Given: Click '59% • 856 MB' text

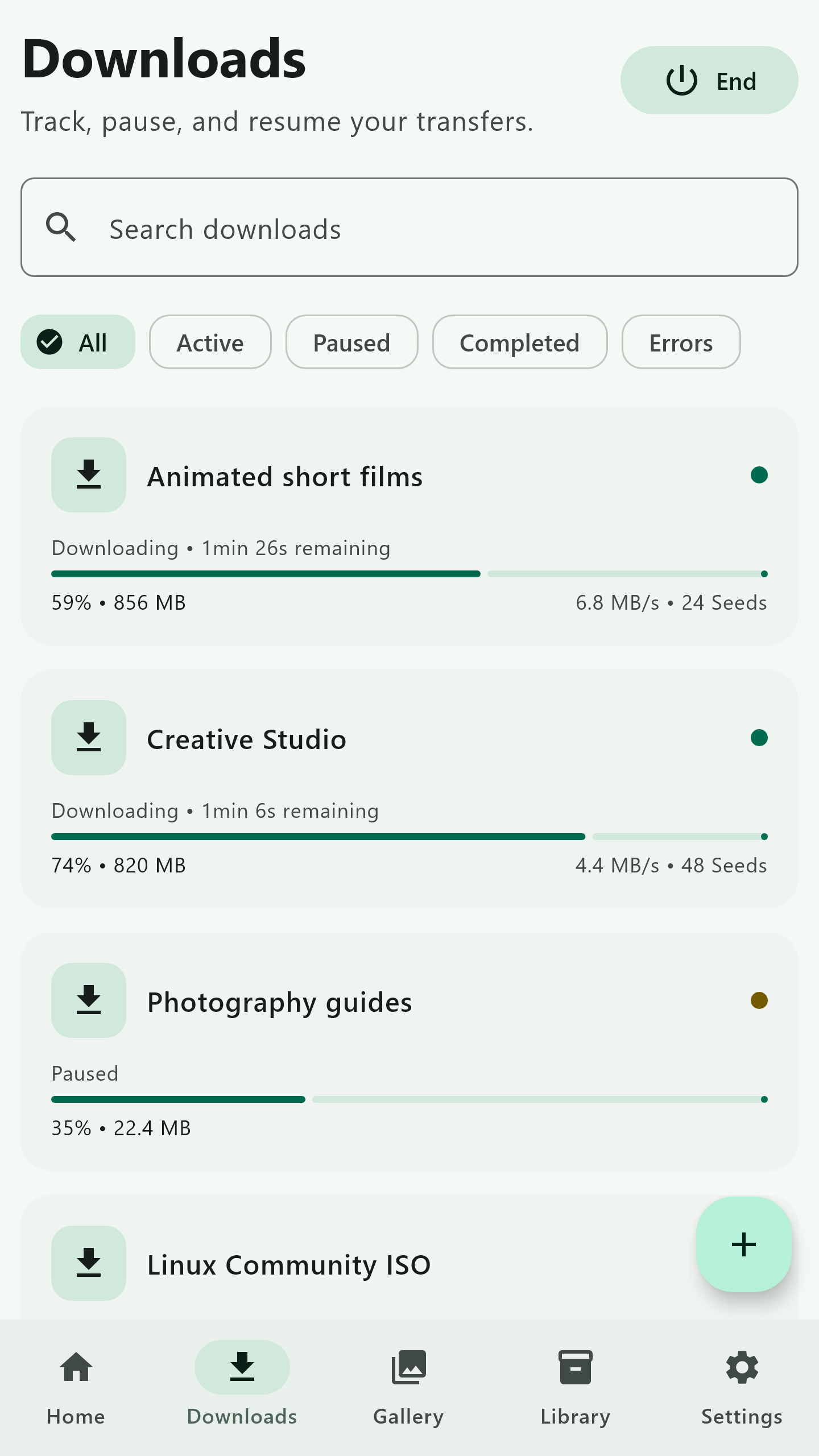Looking at the screenshot, I should (119, 602).
